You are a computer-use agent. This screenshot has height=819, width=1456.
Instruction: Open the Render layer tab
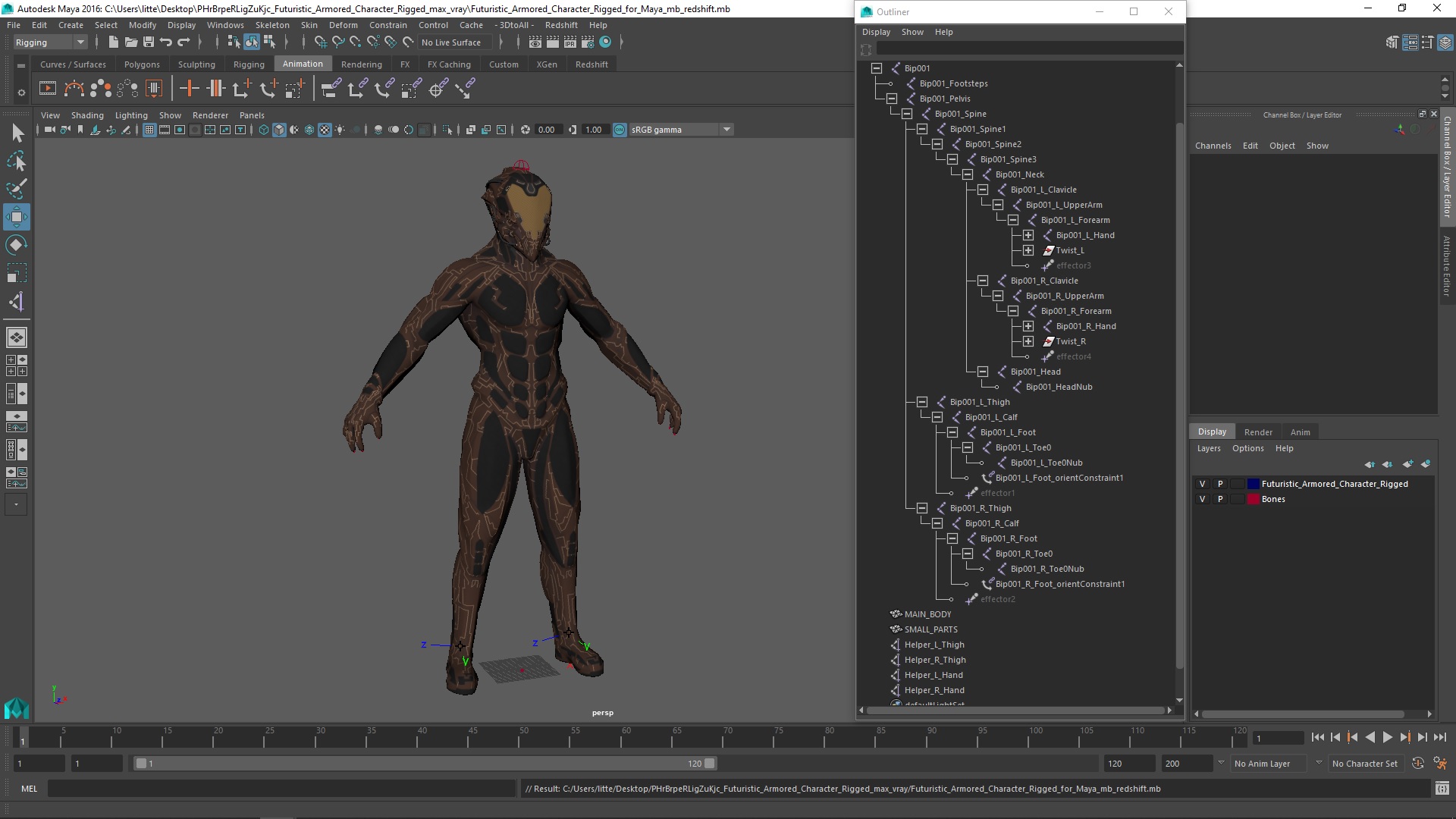tap(1258, 431)
